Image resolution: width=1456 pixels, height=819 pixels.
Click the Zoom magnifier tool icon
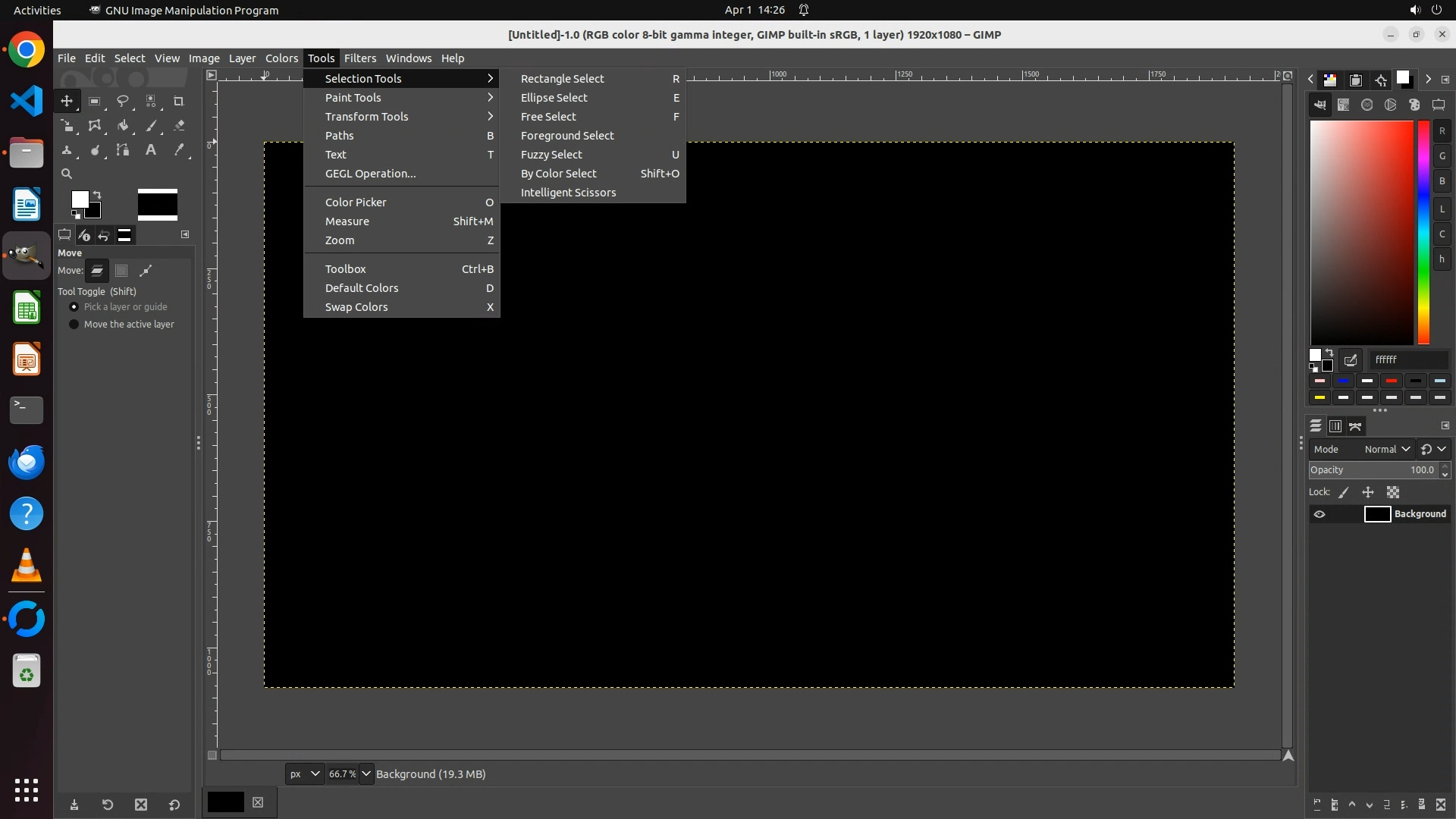point(67,174)
